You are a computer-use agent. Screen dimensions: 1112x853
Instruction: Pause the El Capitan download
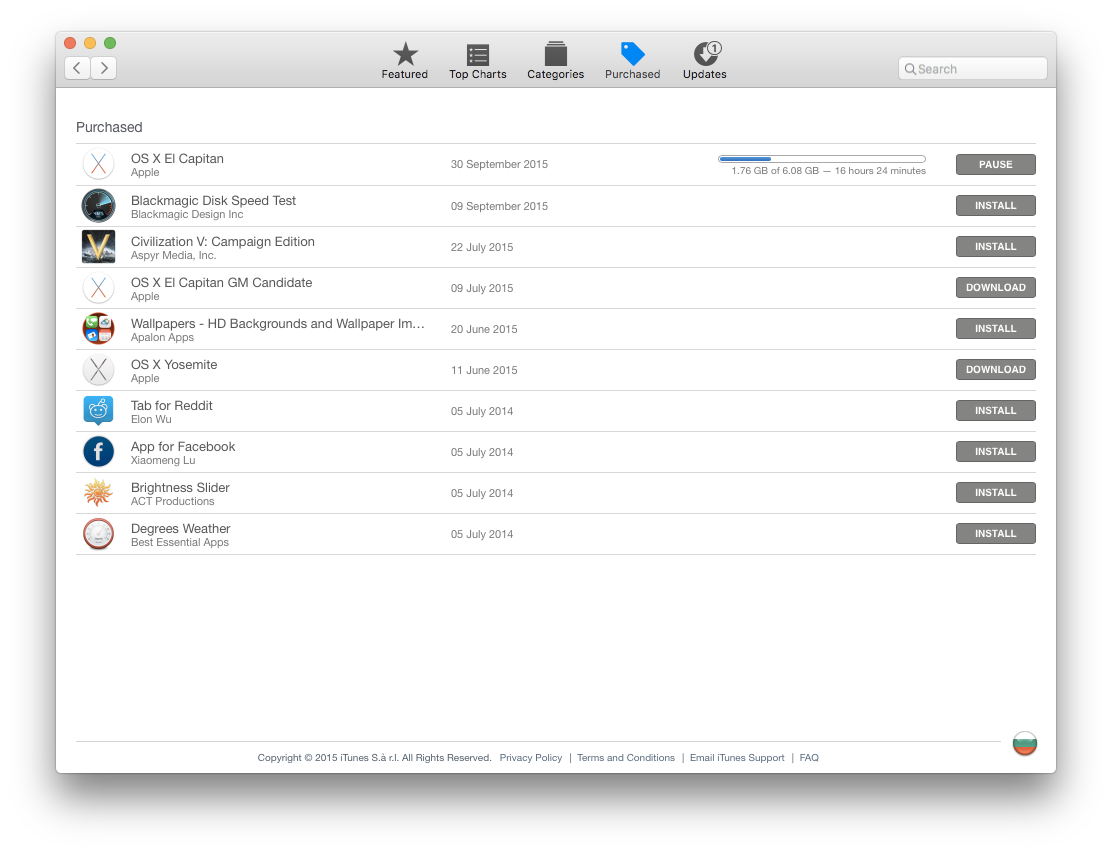pos(996,165)
